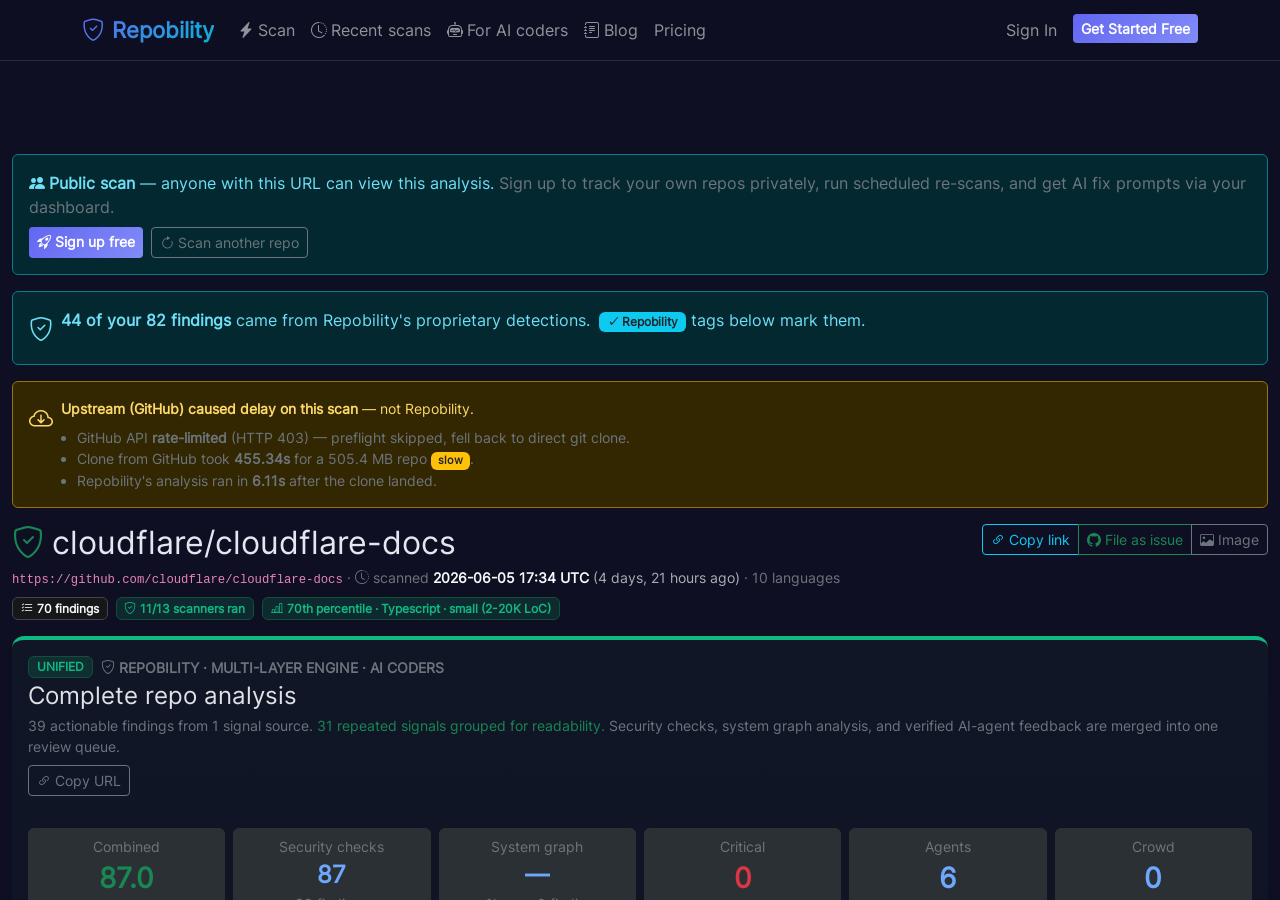Click the UNIFIED label badge
Viewport: 1280px width, 900px height.
pyautogui.click(x=60, y=667)
